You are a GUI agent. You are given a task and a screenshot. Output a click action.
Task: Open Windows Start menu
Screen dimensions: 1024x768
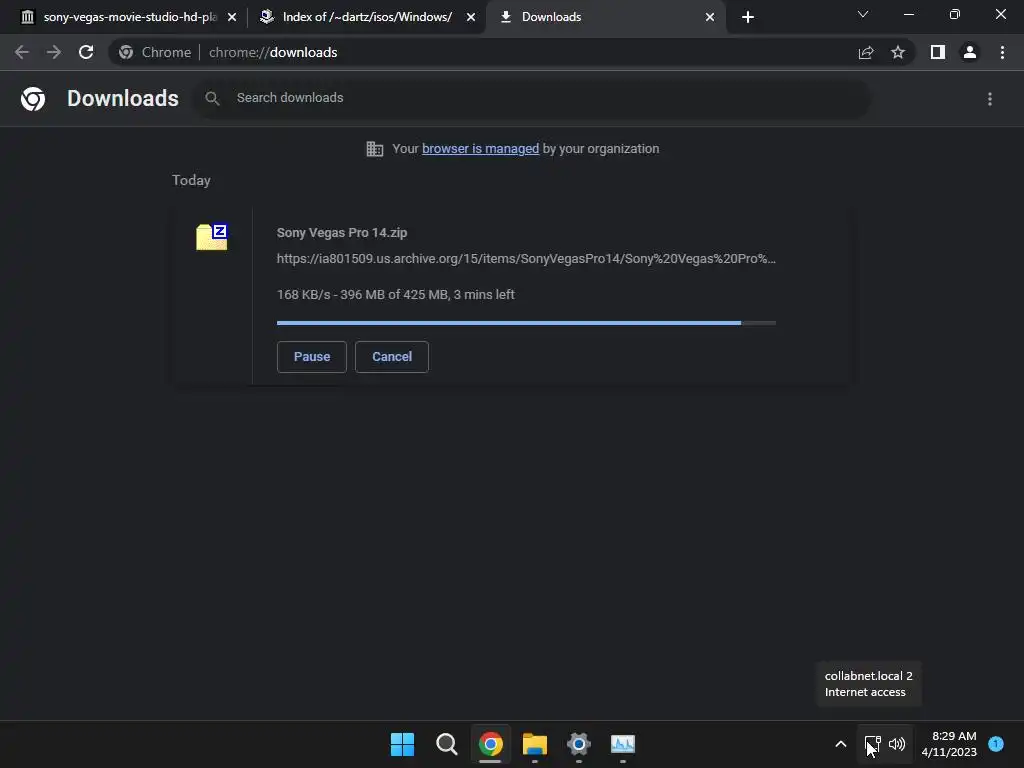(402, 744)
